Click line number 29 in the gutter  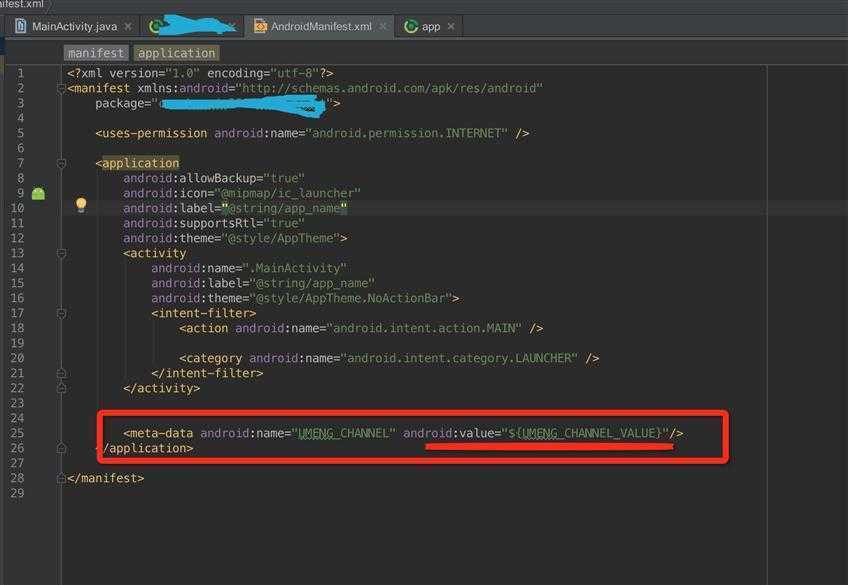tap(17, 493)
